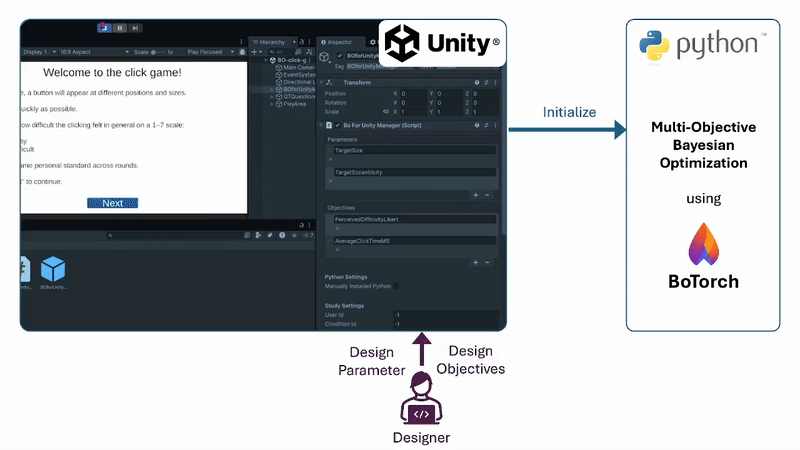Switch to the Inspector tab
This screenshot has height=450, width=800.
[x=337, y=42]
